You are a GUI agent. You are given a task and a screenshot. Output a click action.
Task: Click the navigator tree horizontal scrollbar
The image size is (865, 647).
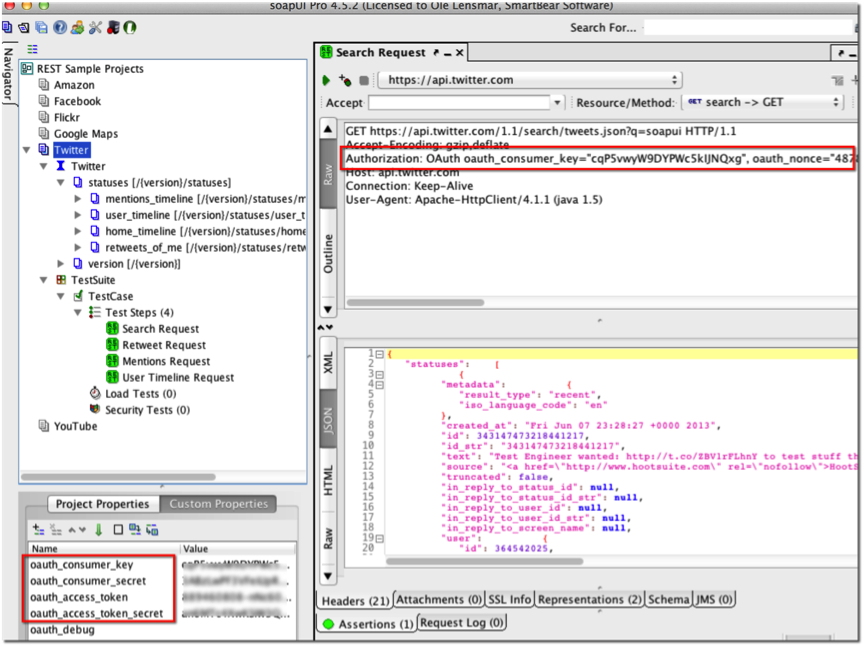118,477
